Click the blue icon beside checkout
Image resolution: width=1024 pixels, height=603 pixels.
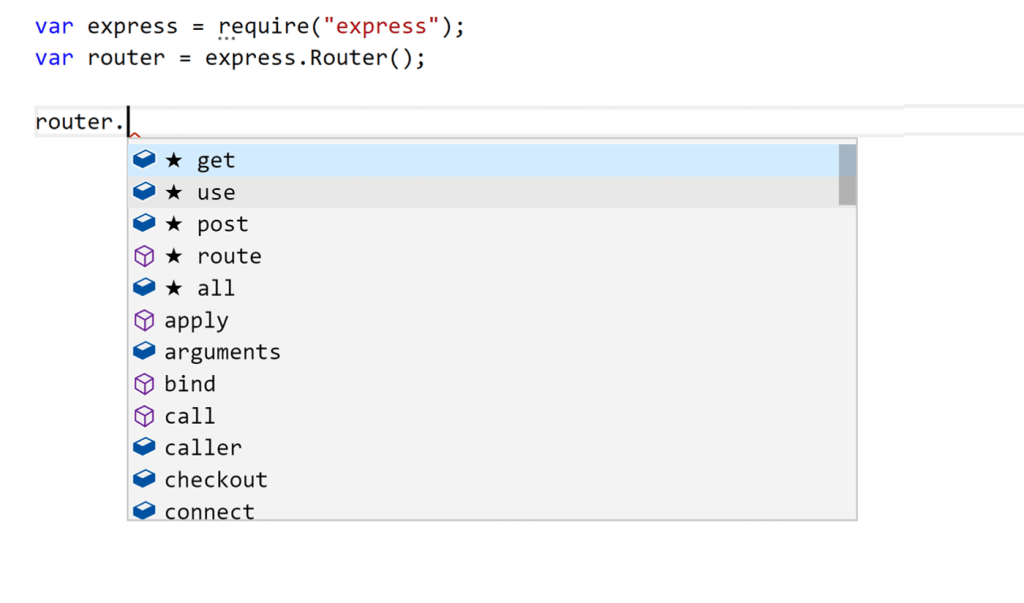[x=145, y=480]
